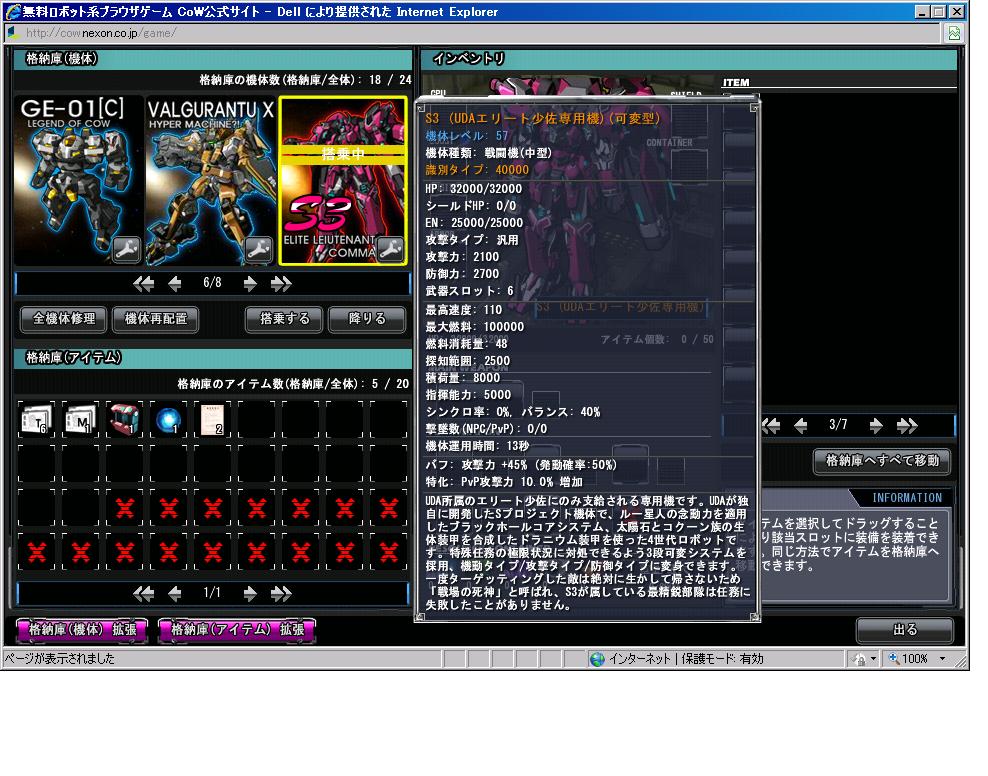Go to next mech hangar page

[250, 284]
